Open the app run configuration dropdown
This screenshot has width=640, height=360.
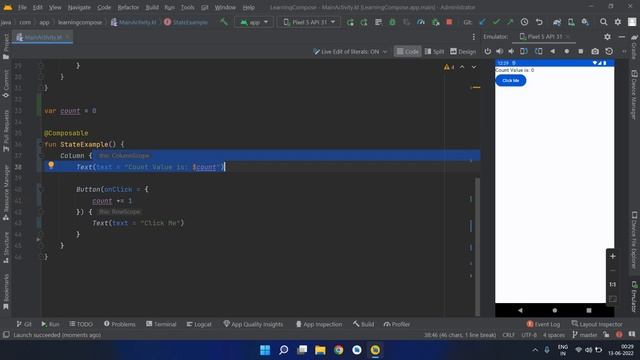point(254,22)
